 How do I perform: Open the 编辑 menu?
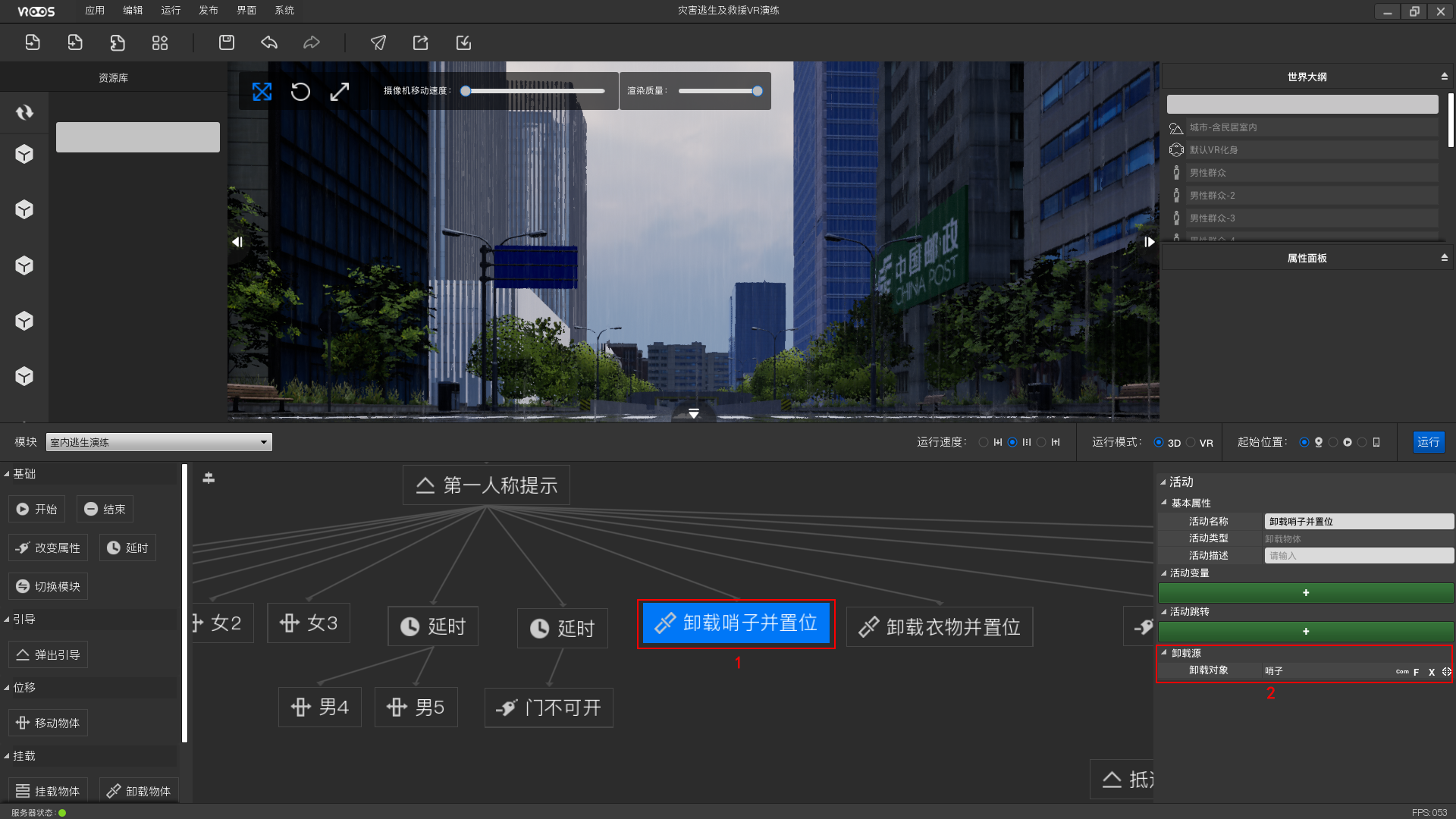tap(133, 11)
